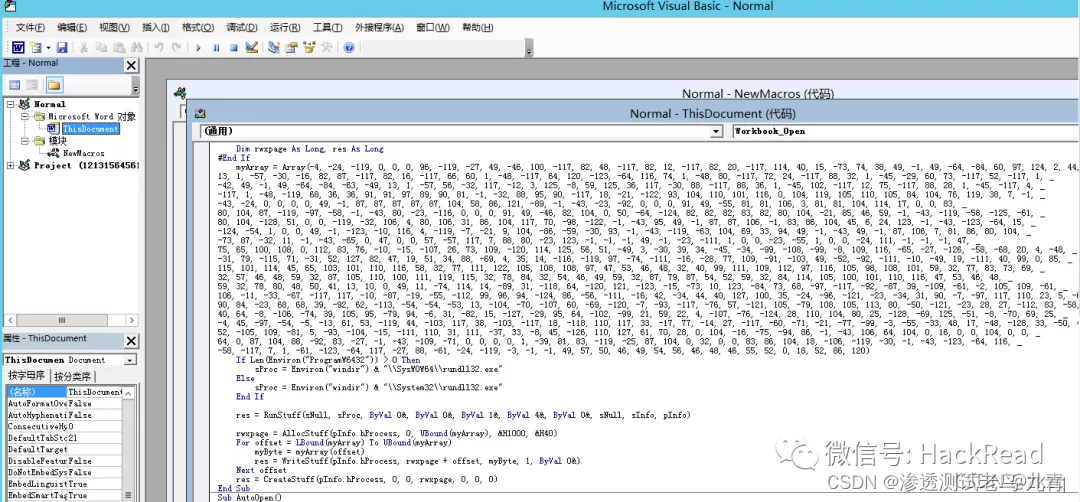
Task: Click View Code icon in project panel
Action: tap(14, 85)
